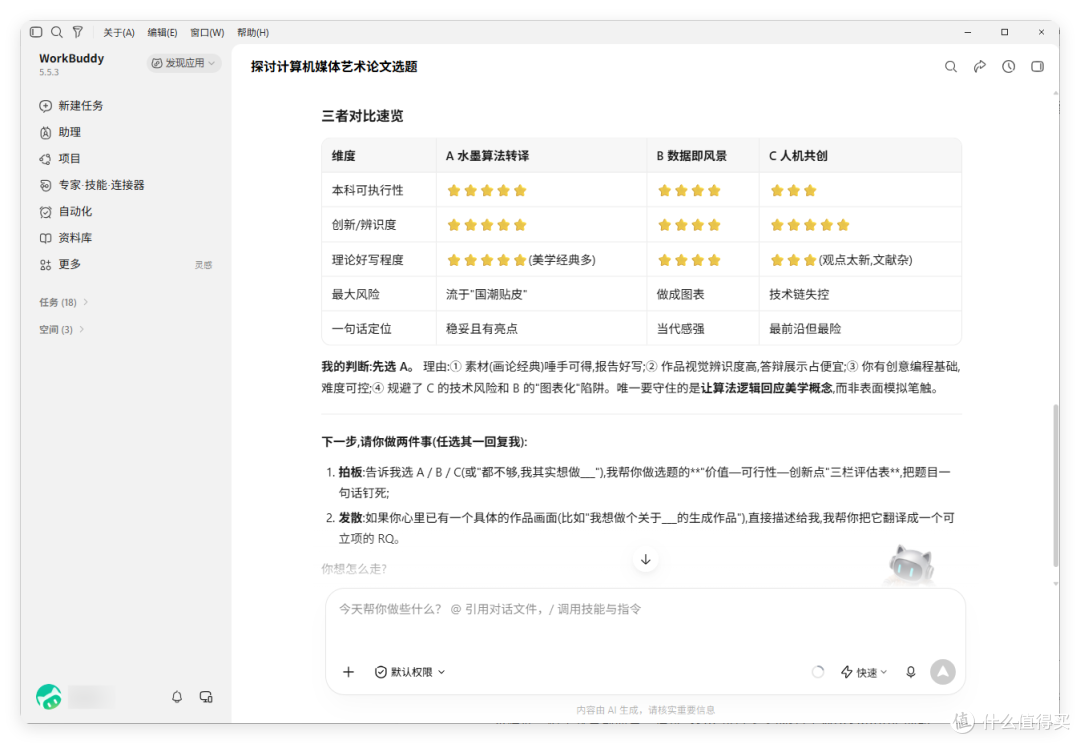Image resolution: width=1080 pixels, height=744 pixels.
Task: Open the chat bubbles icon at sidebar bottom
Action: click(x=206, y=696)
